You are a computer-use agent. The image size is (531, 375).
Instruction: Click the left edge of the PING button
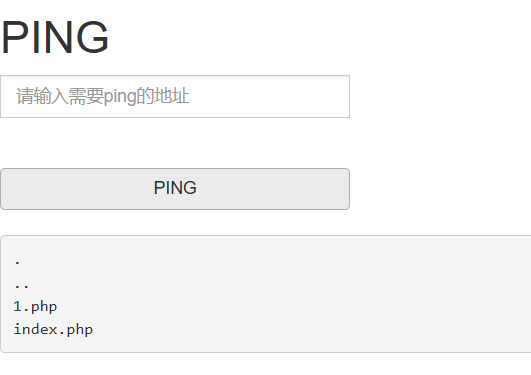7,189
